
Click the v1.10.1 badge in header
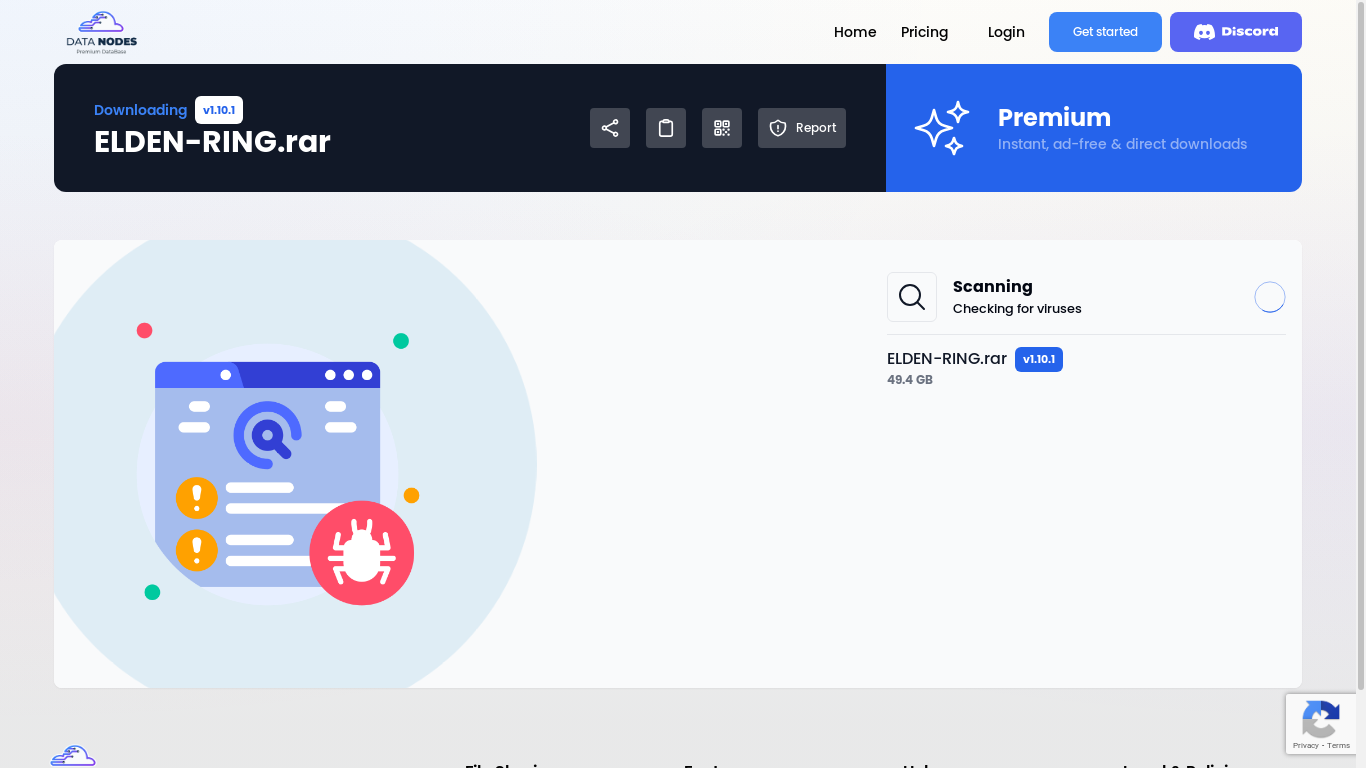pos(219,110)
